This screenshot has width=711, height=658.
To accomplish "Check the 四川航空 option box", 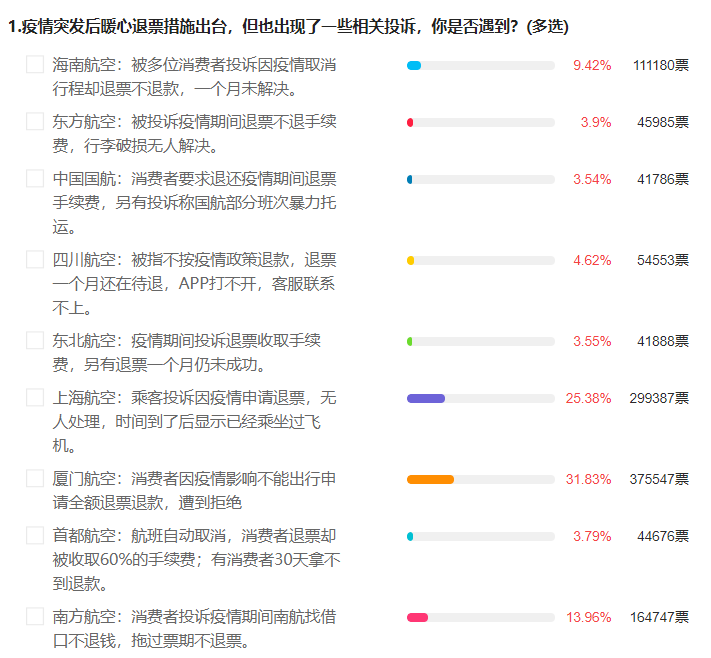I will coord(35,260).
